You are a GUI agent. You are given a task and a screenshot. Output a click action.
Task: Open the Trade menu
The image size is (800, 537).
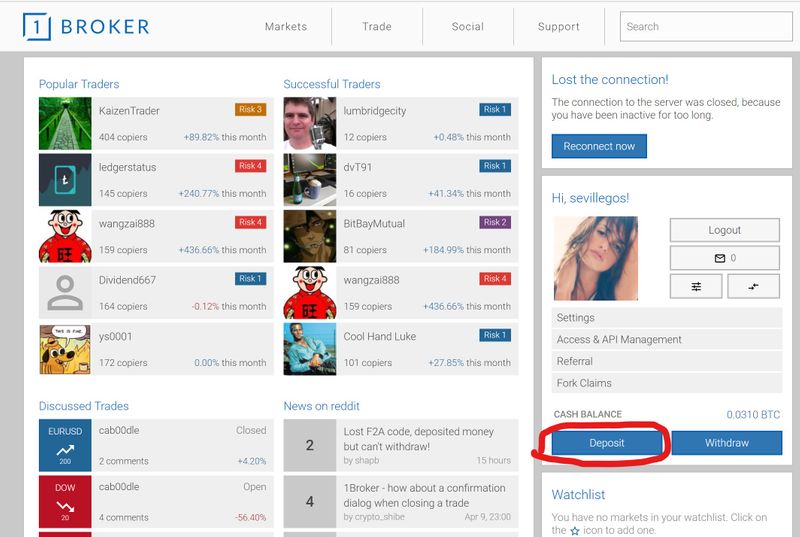pyautogui.click(x=377, y=27)
